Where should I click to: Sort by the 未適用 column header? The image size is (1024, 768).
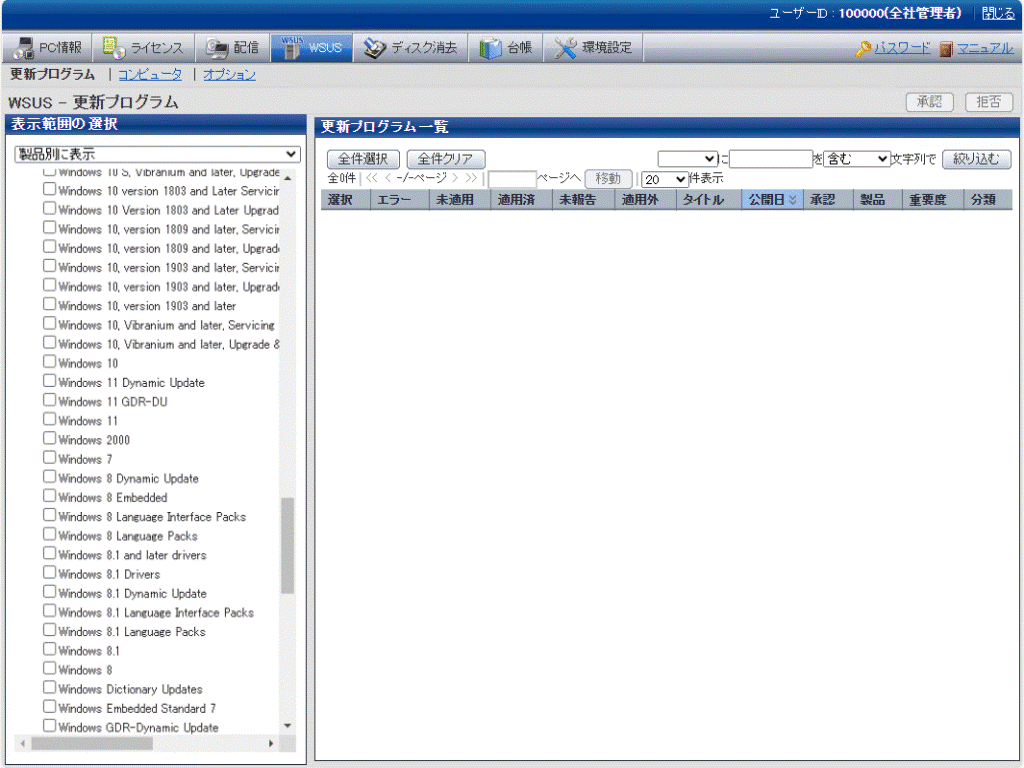[x=460, y=200]
